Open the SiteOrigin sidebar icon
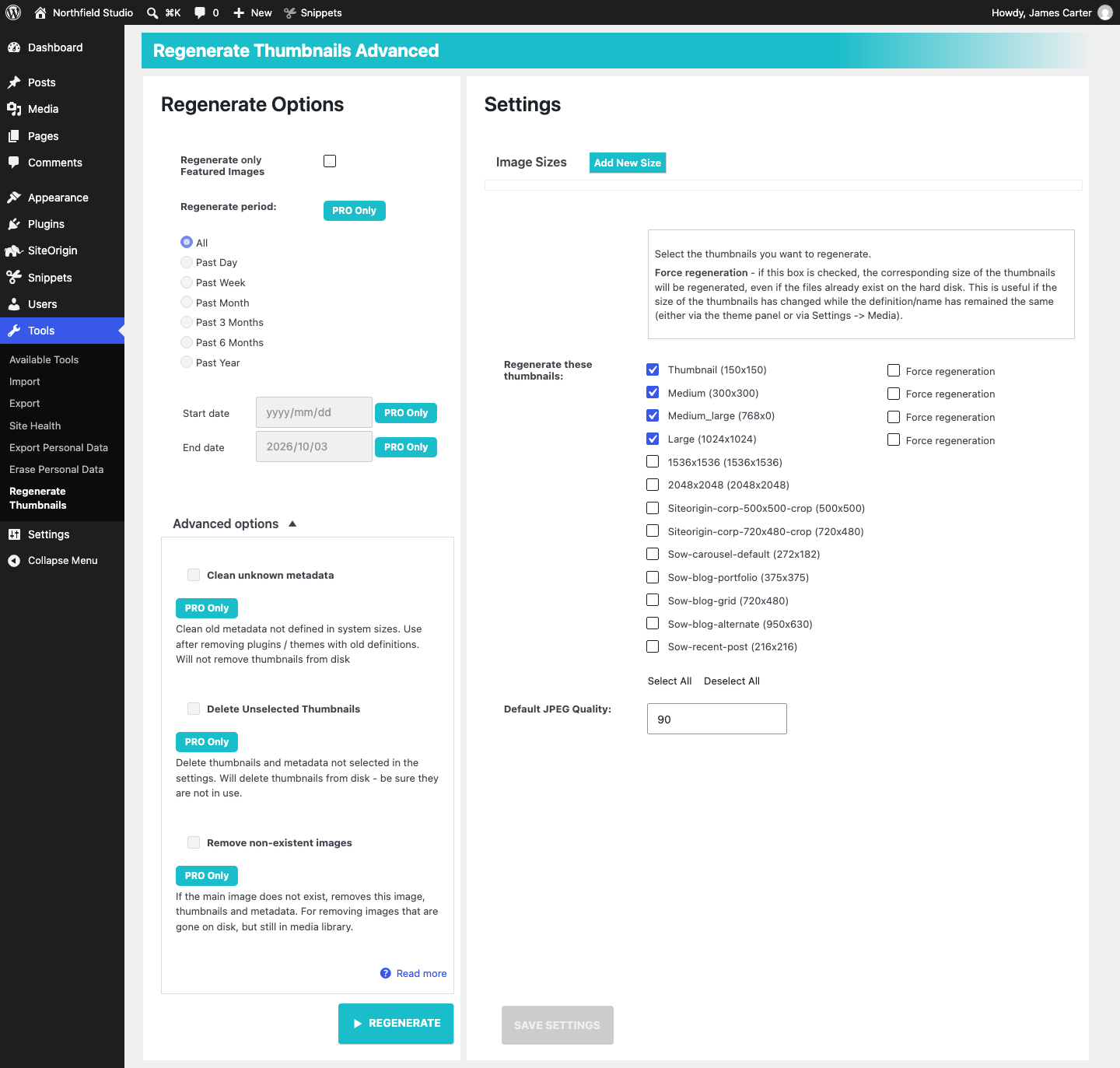Viewport: 1120px width, 1068px height. [14, 250]
